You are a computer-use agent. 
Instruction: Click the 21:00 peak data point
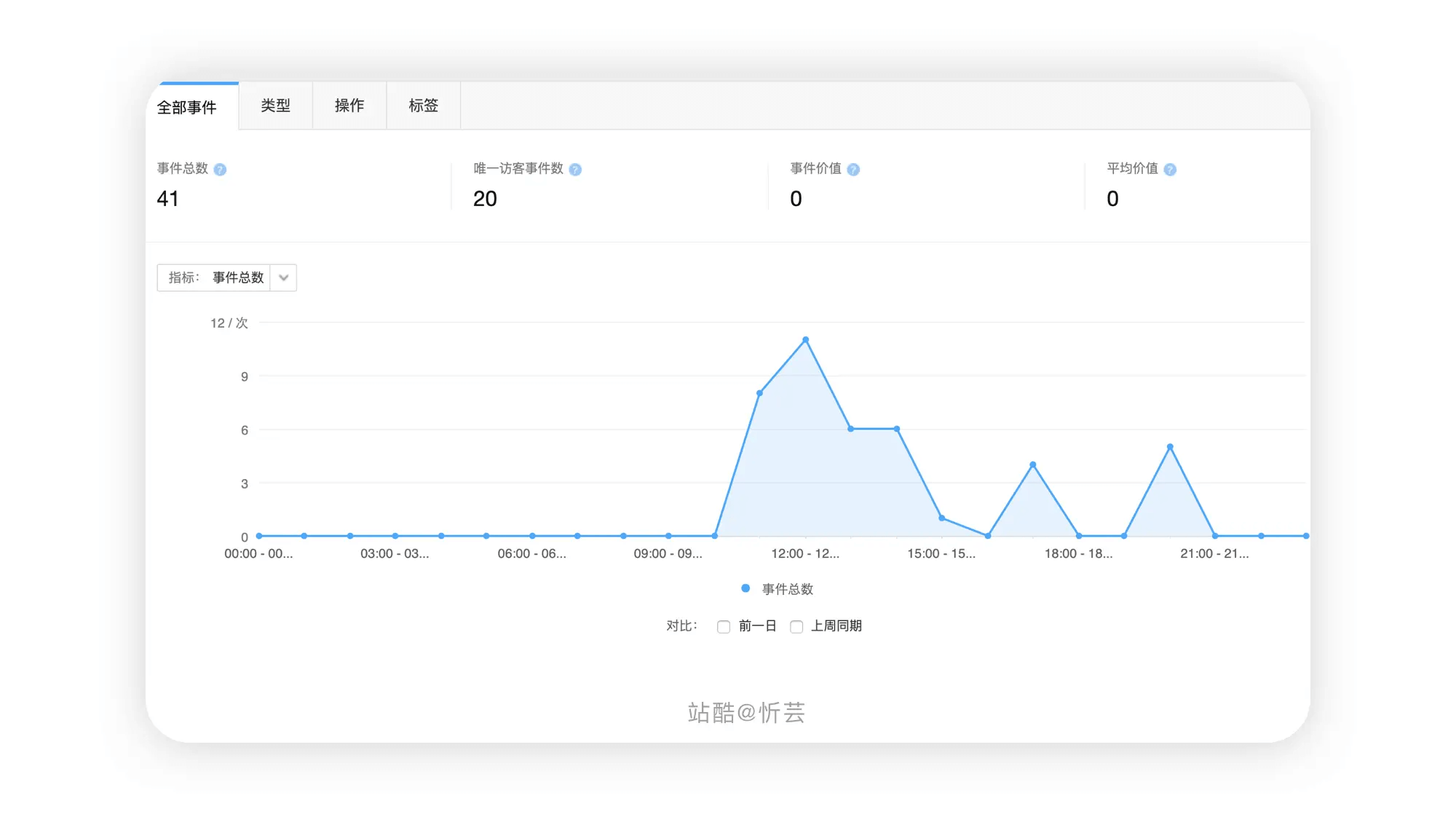pos(1170,447)
